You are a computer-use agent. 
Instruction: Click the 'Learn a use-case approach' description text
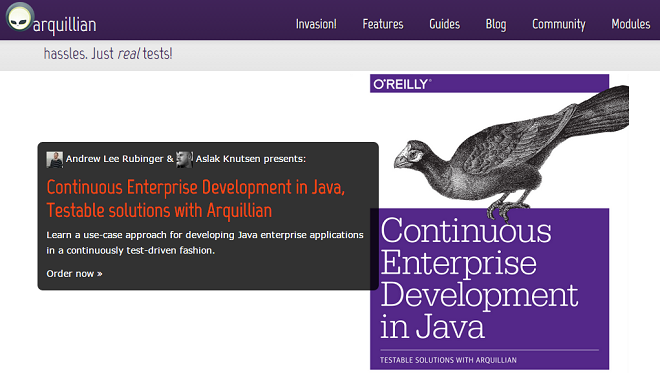click(205, 242)
